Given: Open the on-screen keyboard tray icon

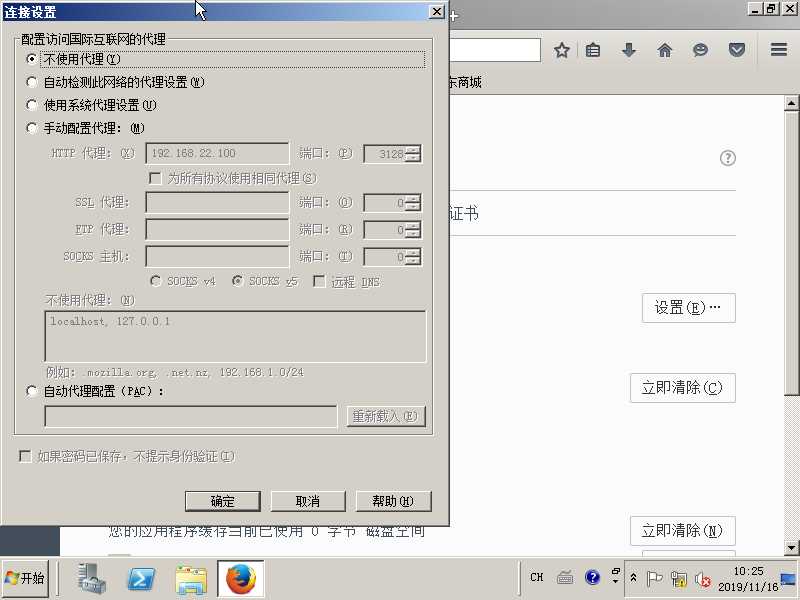Looking at the screenshot, I should pyautogui.click(x=565, y=578).
